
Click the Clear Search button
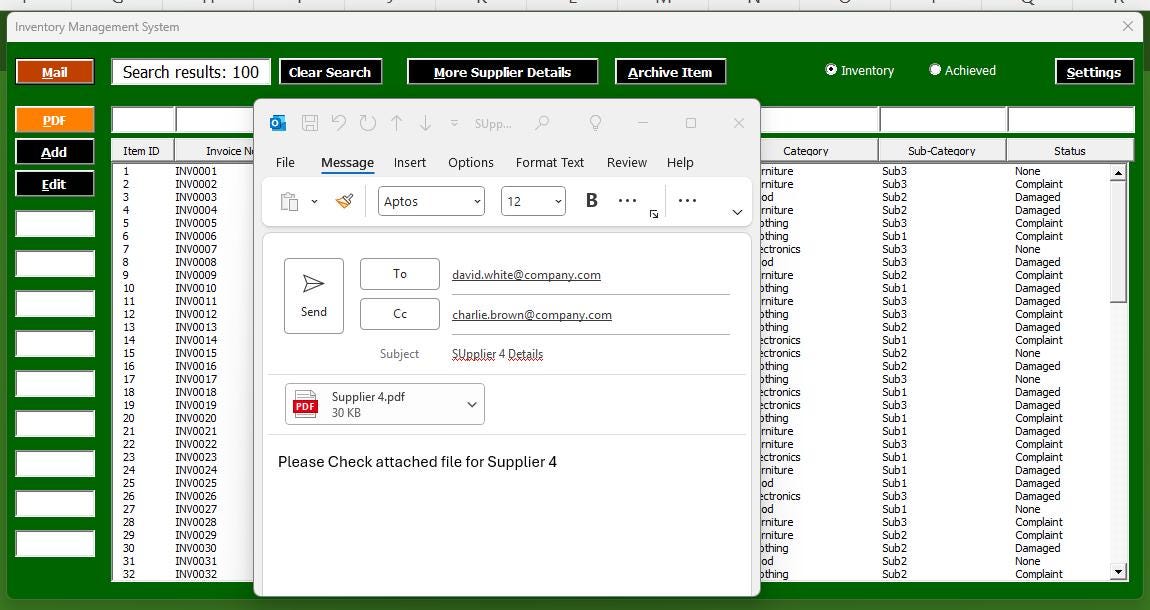coord(330,71)
